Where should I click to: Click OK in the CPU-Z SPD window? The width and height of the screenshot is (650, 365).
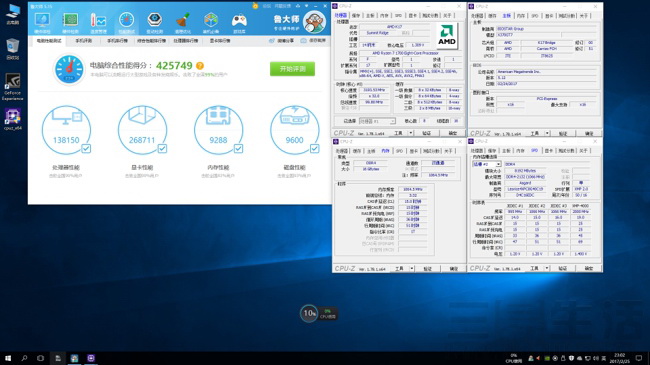(589, 268)
